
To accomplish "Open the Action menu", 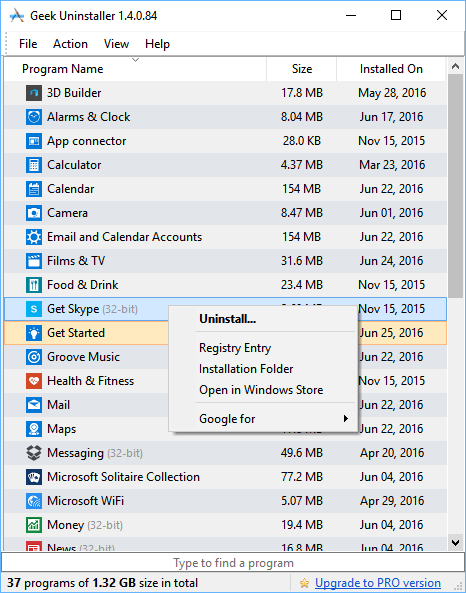I will coord(70,44).
